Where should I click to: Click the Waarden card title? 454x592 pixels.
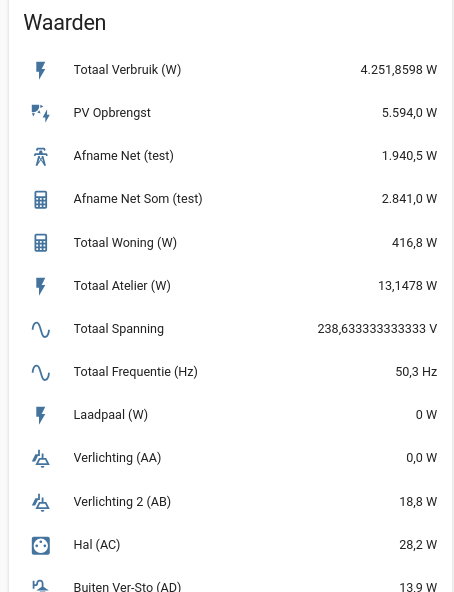(65, 23)
